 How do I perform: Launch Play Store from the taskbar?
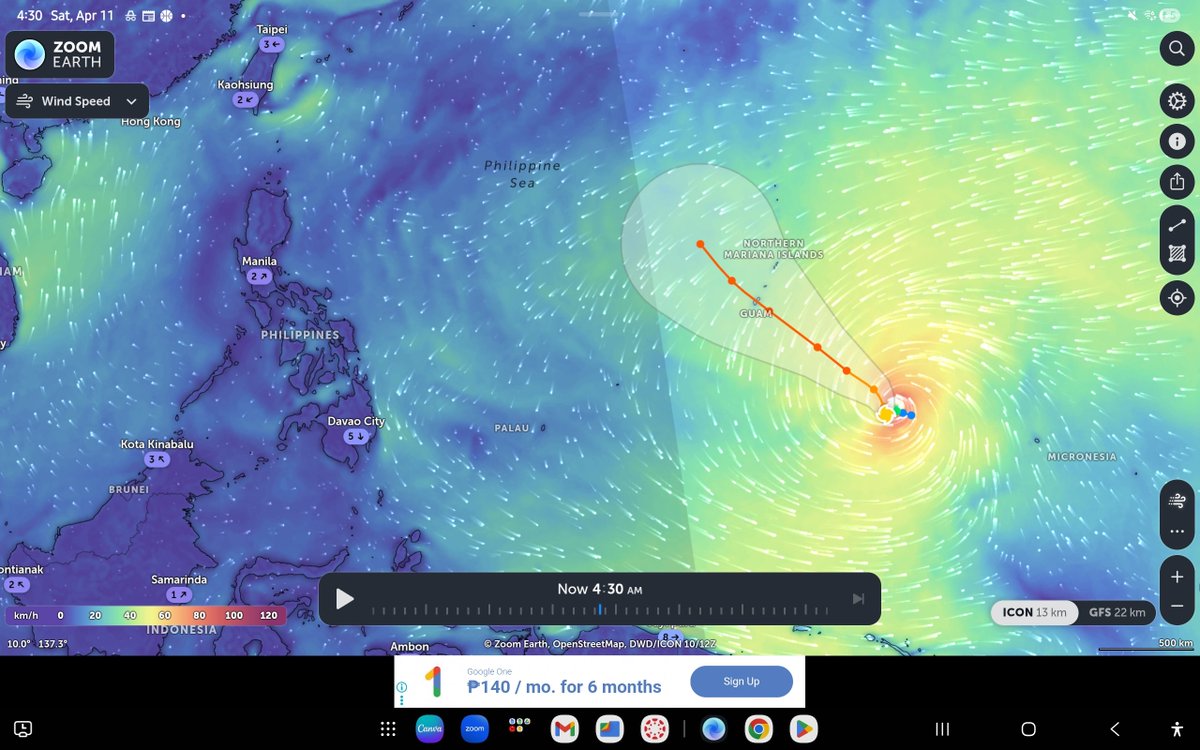tap(803, 729)
